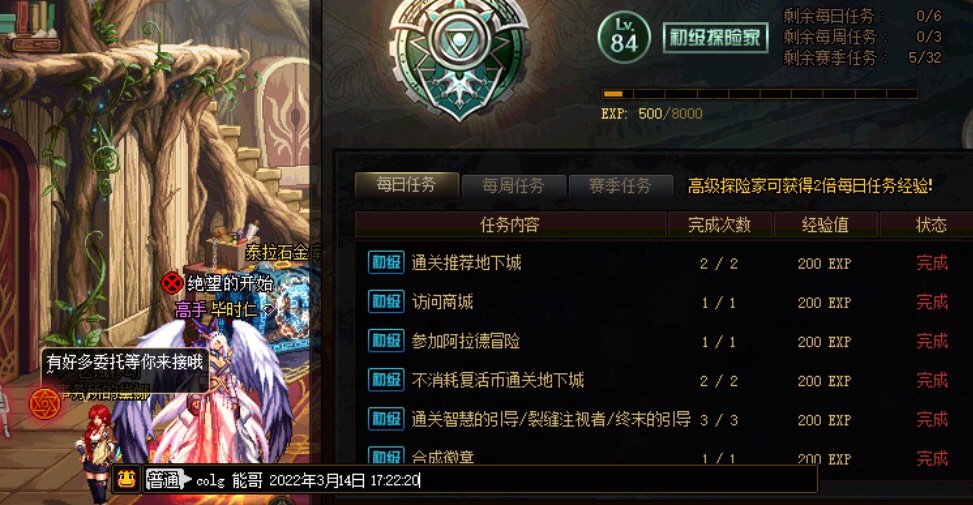Image resolution: width=973 pixels, height=505 pixels.
Task: Click 完成 status for 通关推荐地下城
Action: coord(932,263)
